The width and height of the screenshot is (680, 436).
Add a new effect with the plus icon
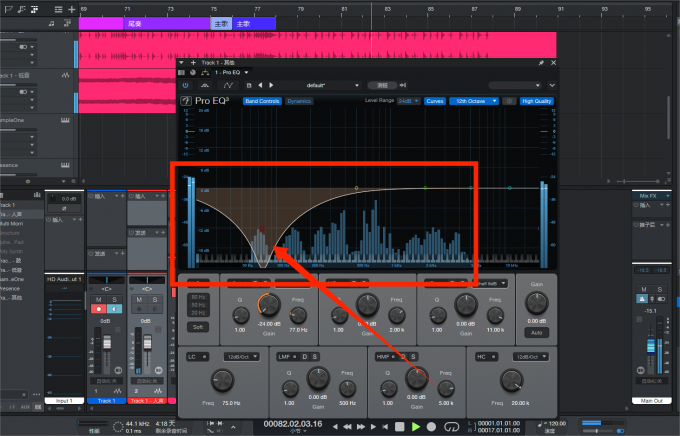pyautogui.click(x=193, y=63)
